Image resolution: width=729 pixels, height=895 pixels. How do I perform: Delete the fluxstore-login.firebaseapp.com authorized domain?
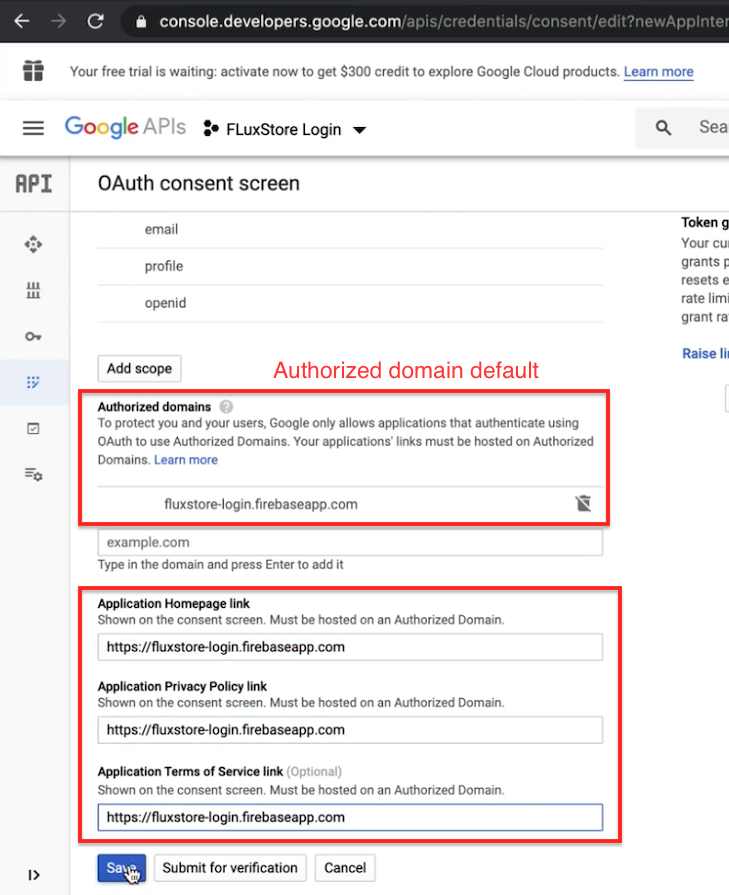click(584, 504)
